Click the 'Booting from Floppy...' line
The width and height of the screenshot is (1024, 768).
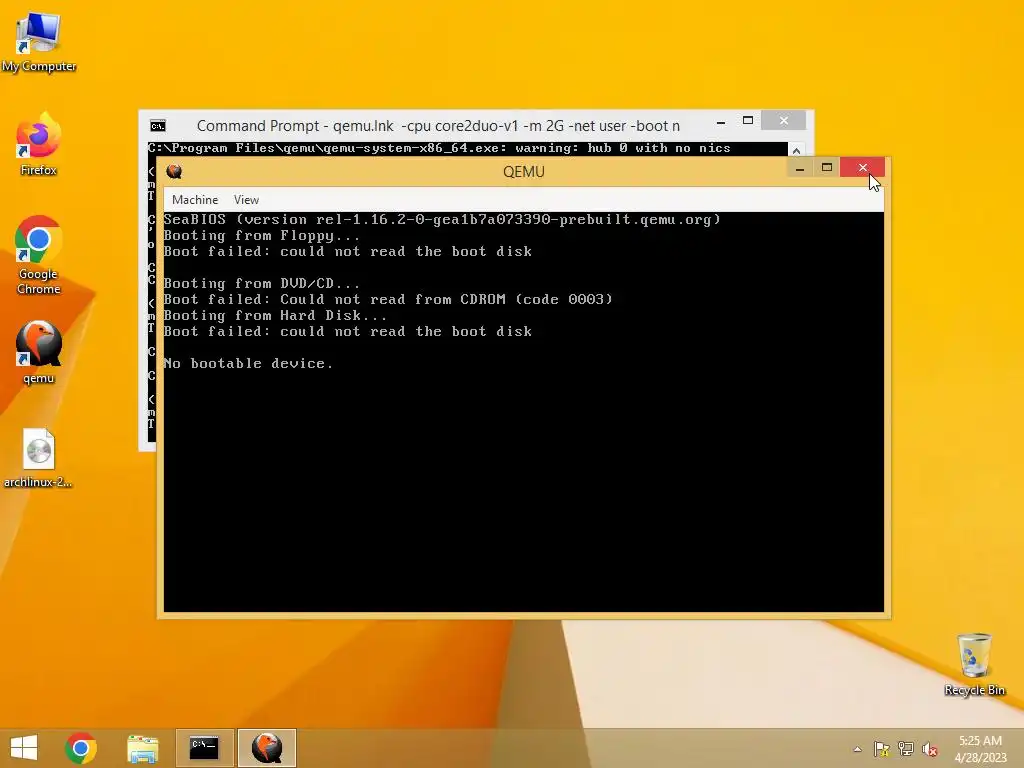point(261,236)
